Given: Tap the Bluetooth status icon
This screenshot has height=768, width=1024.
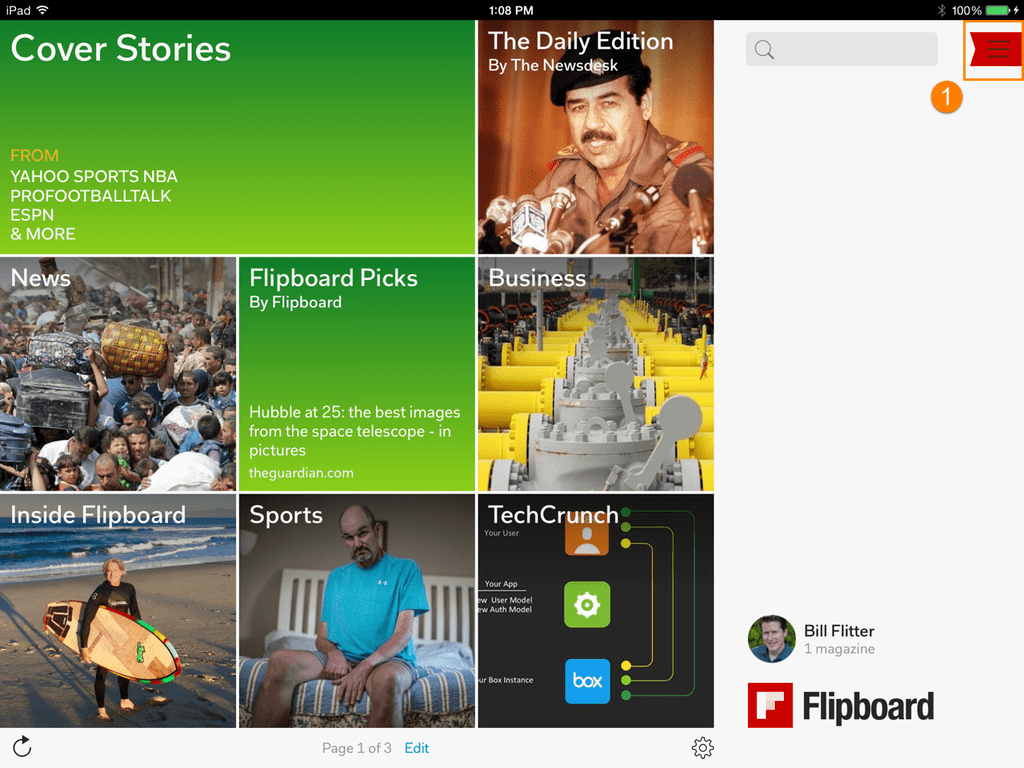Looking at the screenshot, I should (942, 10).
